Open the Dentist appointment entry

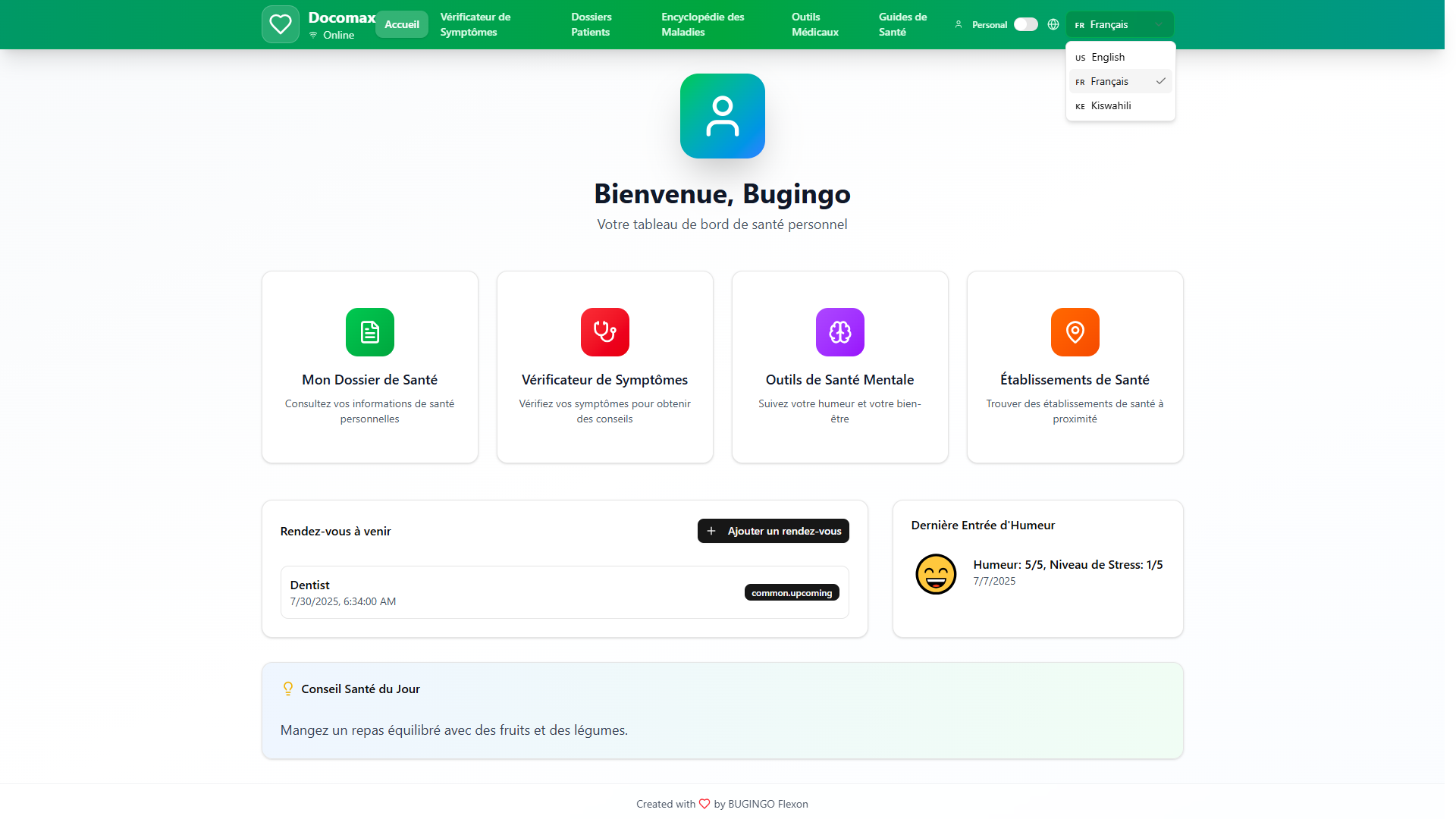point(493,592)
